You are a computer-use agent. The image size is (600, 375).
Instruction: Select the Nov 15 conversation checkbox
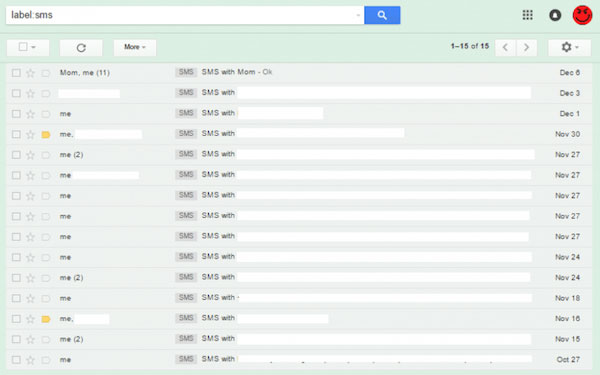point(16,339)
